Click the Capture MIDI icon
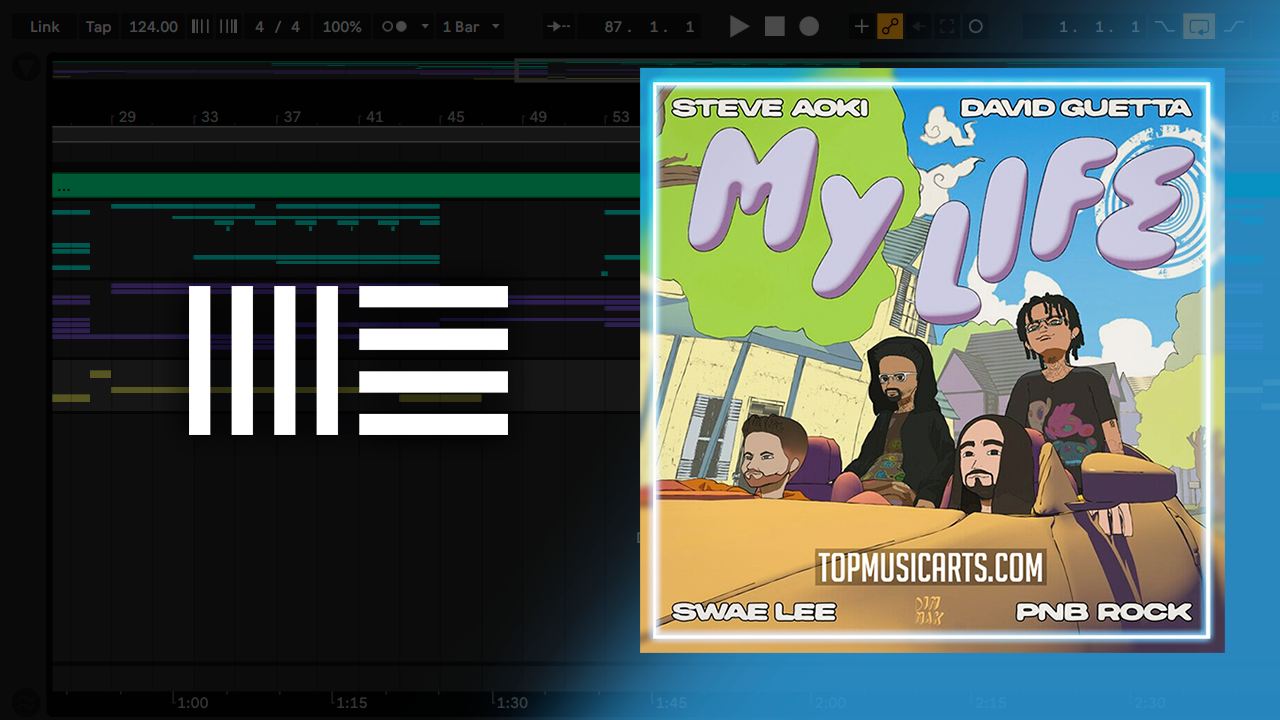 (947, 27)
